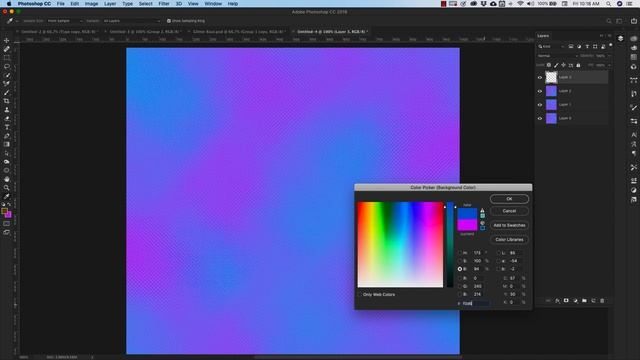Select Layer 3 thumbnail in Layers panel
The width and height of the screenshot is (640, 360).
coord(551,77)
